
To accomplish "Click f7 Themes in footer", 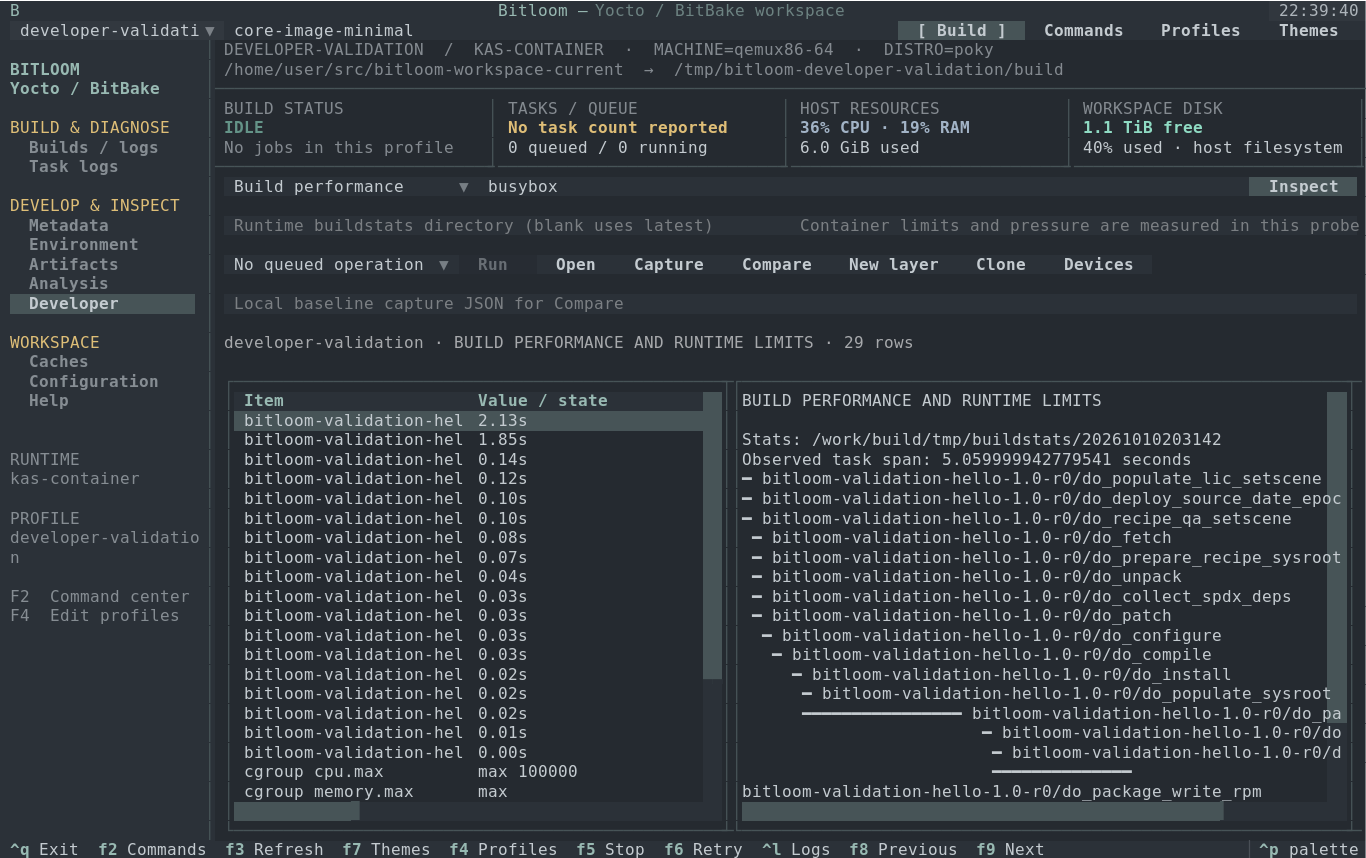I will tap(386, 849).
